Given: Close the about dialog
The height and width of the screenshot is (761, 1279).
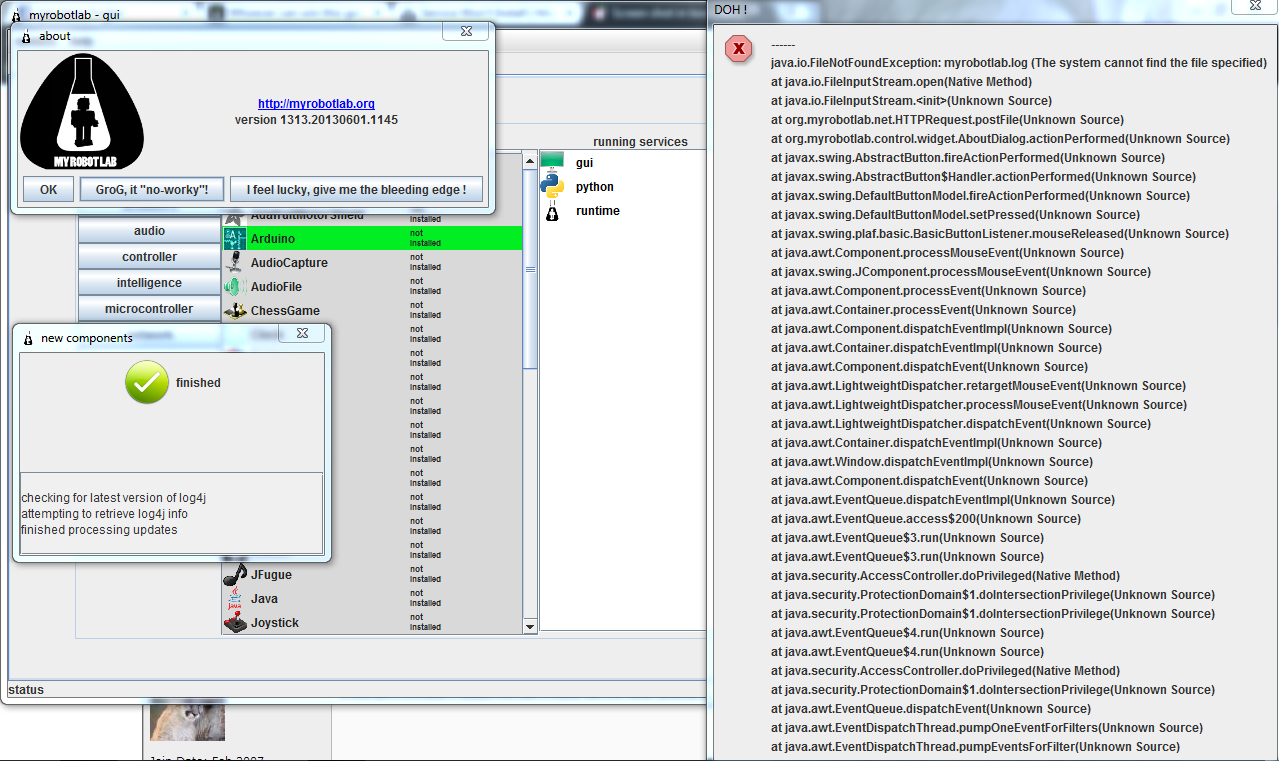Looking at the screenshot, I should coord(466,32).
